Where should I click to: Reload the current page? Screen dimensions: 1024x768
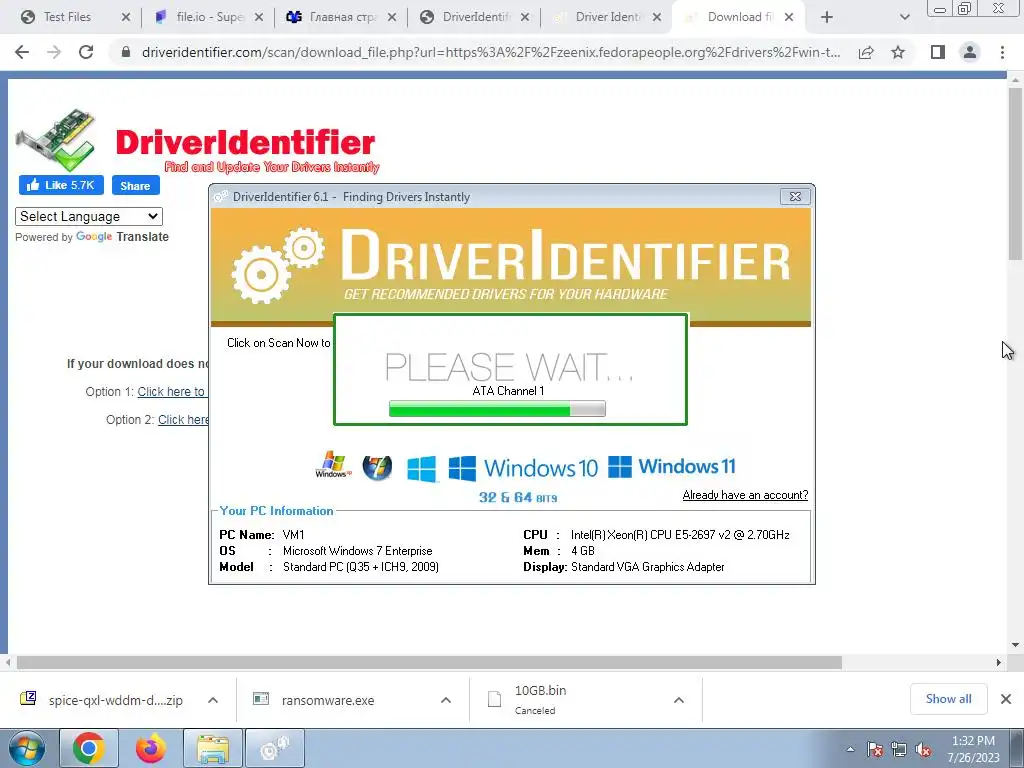[86, 52]
